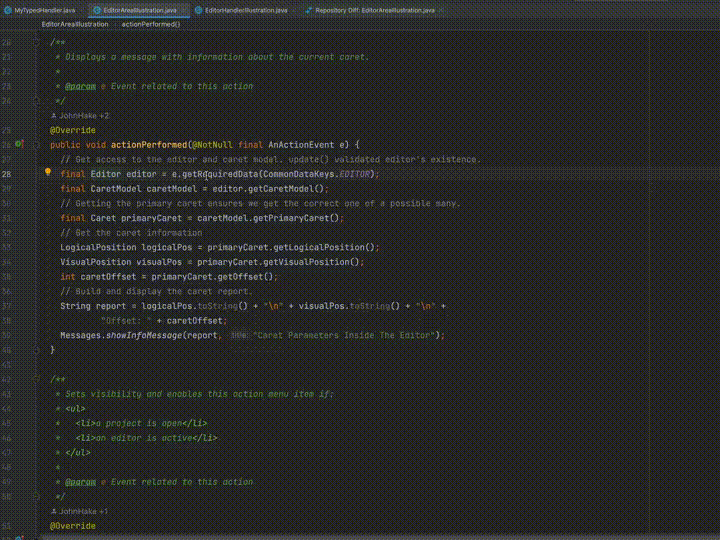The width and height of the screenshot is (720, 540).
Task: Click the fold end marker on line 24
Action: [37, 101]
